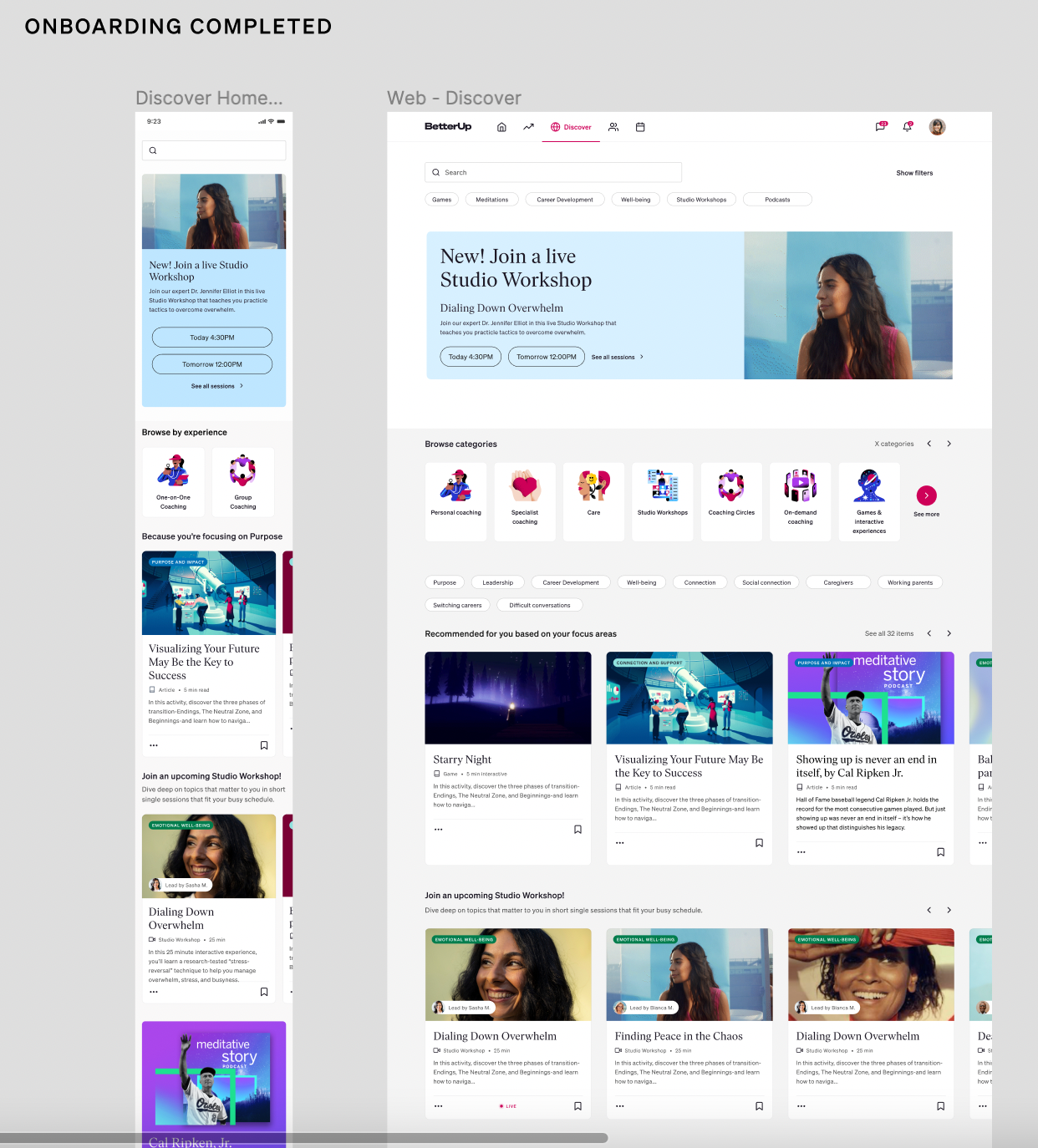This screenshot has height=1148, width=1038.
Task: Open the people icon in web navbar
Action: click(613, 127)
